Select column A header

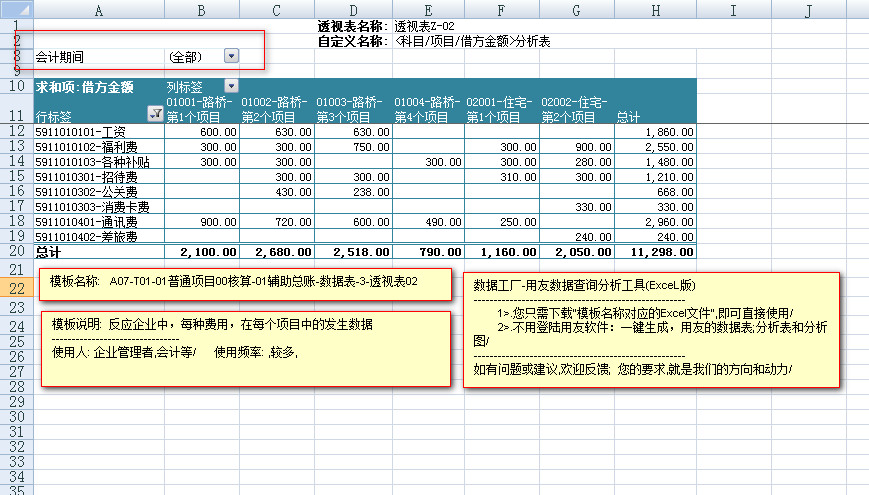click(99, 9)
